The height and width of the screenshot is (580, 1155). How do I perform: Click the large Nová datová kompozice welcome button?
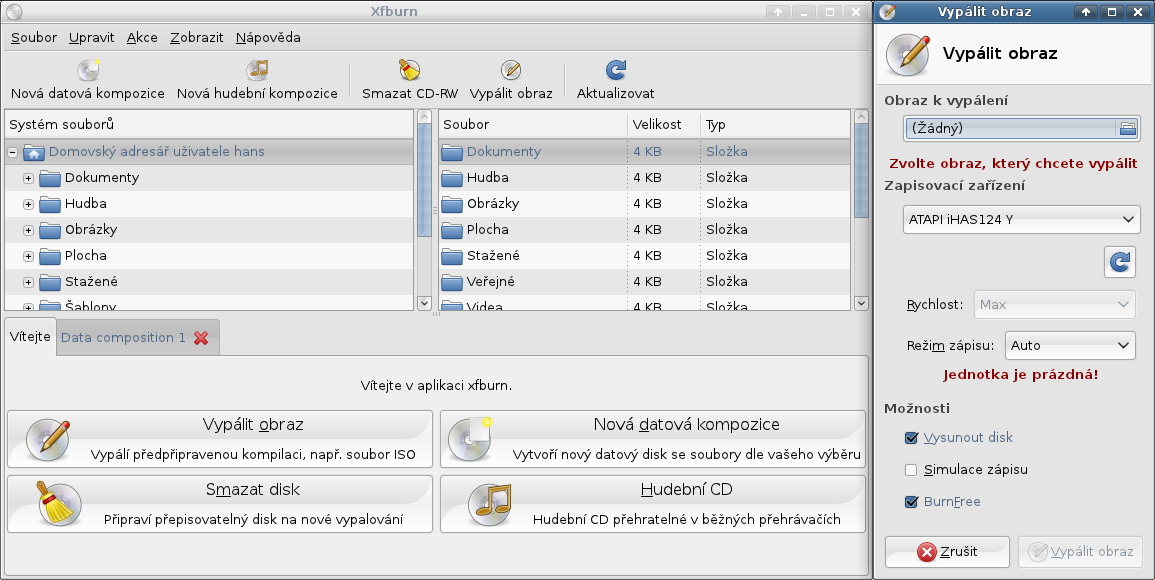point(653,439)
